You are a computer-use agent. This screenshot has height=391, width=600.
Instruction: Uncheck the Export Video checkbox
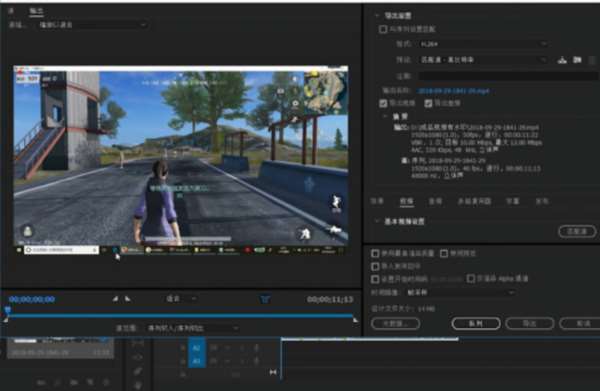[x=383, y=103]
